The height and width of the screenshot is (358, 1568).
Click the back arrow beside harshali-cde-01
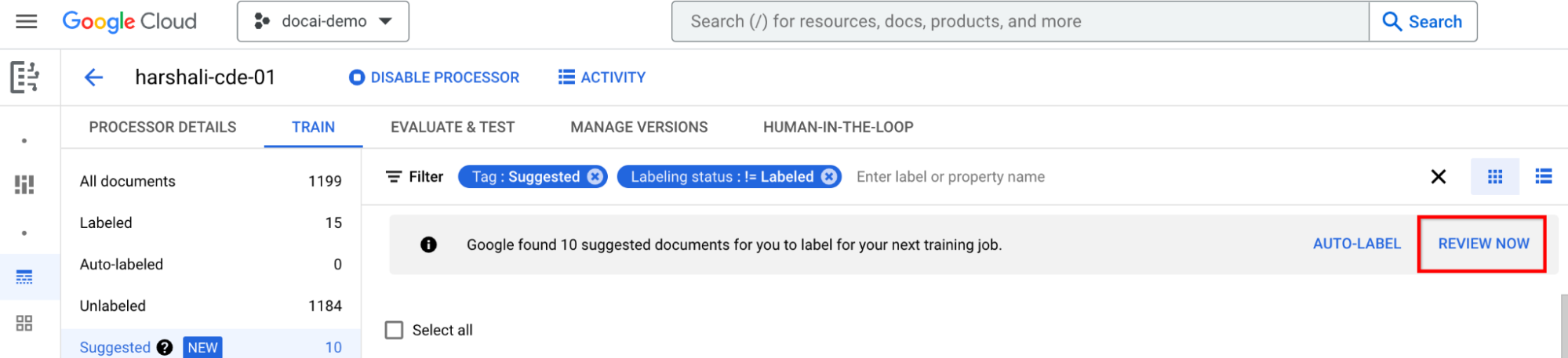[x=94, y=77]
